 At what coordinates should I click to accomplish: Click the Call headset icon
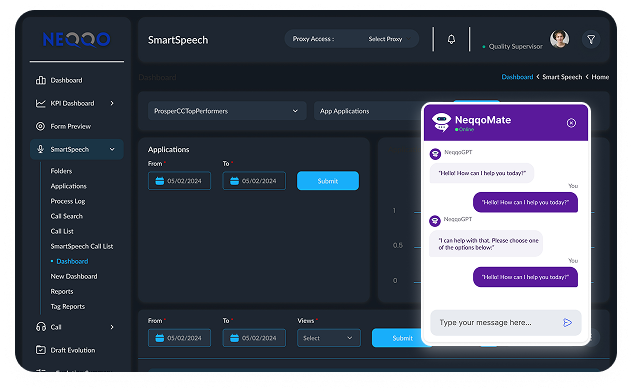click(41, 327)
